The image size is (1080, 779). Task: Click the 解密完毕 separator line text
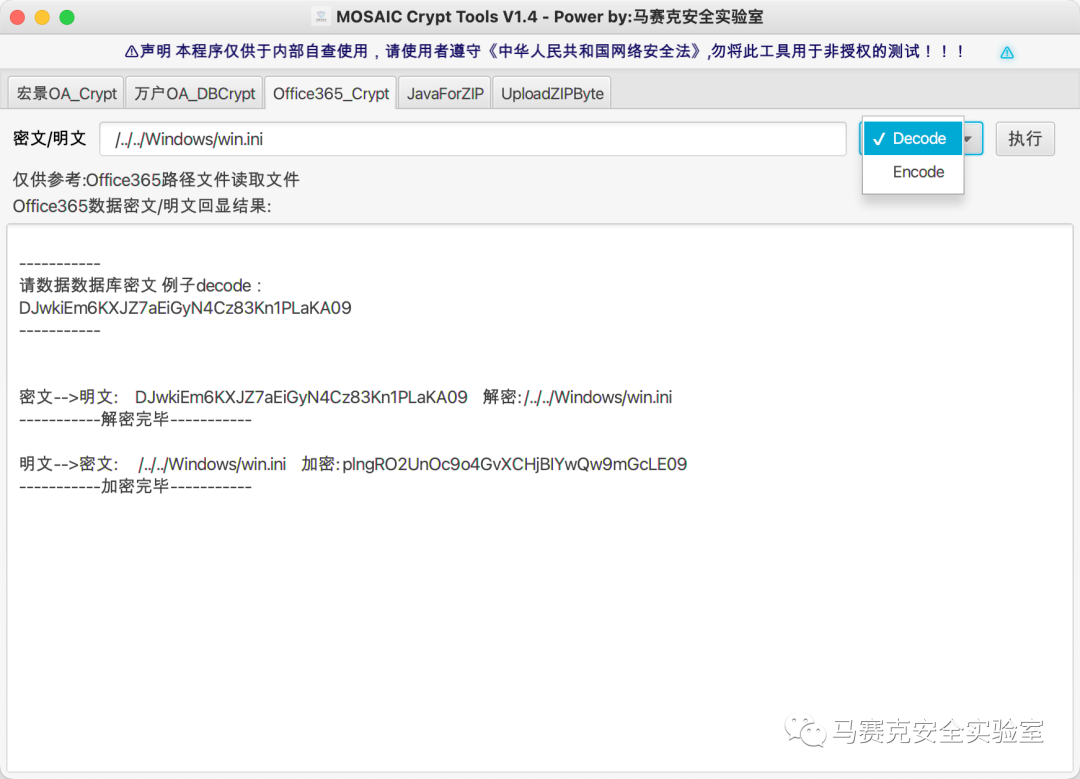click(x=136, y=419)
